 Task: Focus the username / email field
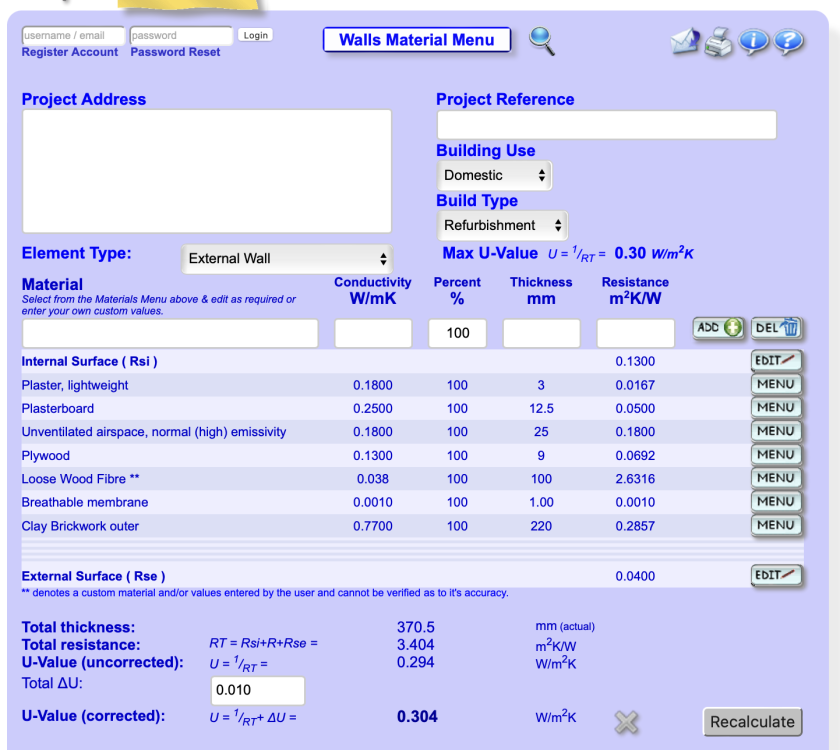[x=73, y=35]
